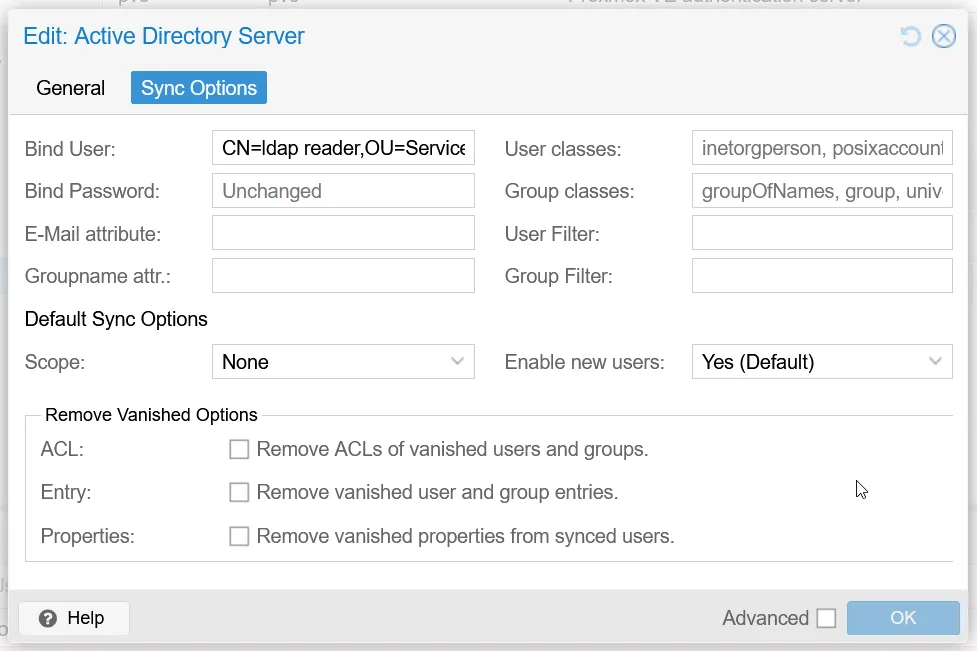
Task: Select the Sync Options tab
Action: (x=199, y=88)
